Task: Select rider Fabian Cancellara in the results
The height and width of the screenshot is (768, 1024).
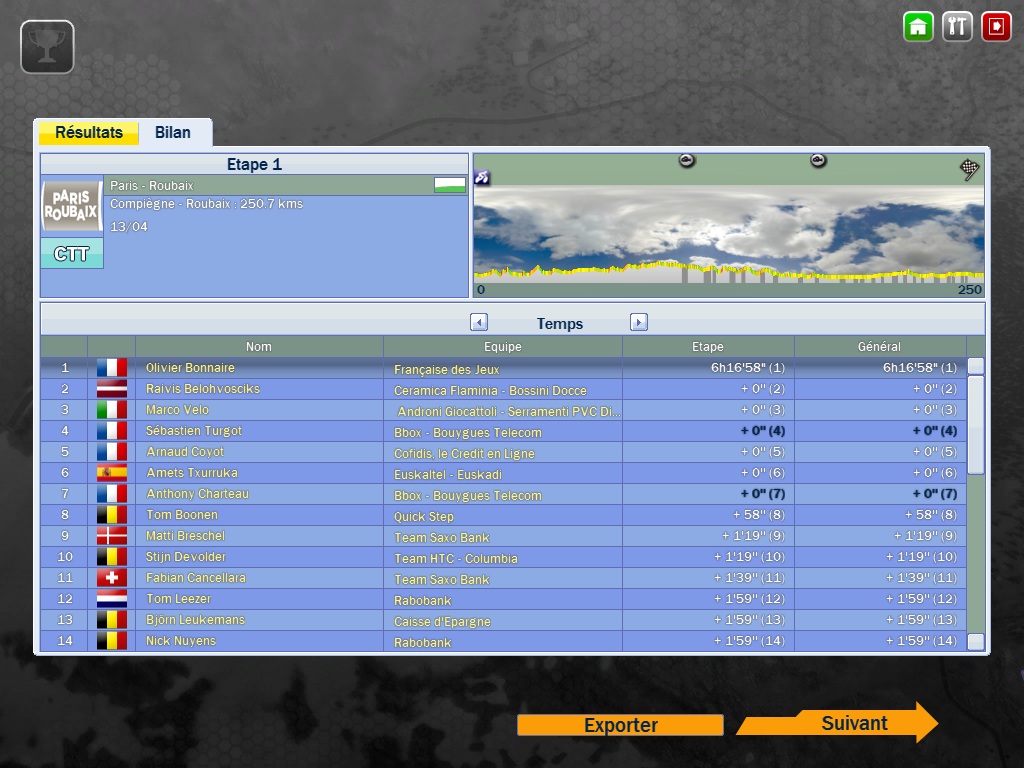Action: (x=195, y=578)
